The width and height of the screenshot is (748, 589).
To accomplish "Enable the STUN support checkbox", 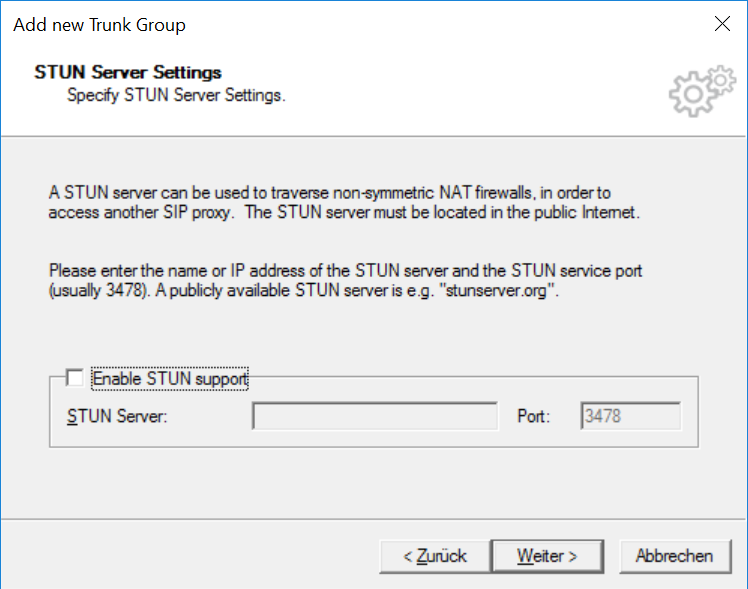I will click(75, 378).
